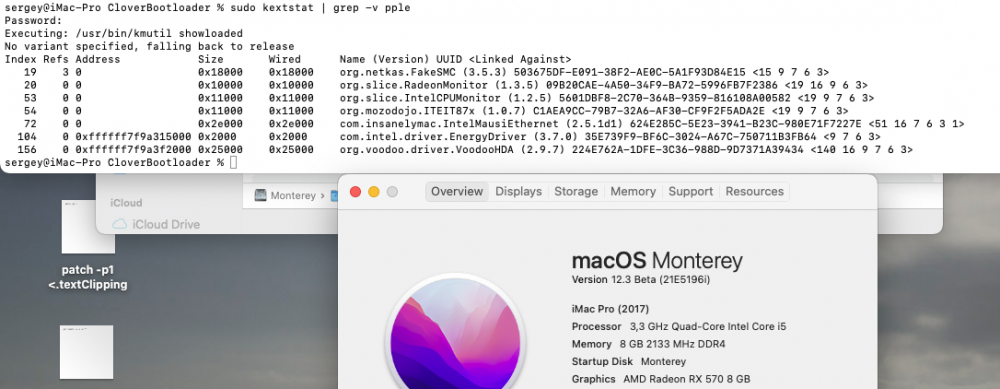Screen dimensions: 1000x389
Task: Click the Graphics AMD Radeon RX 570 line
Action: pyautogui.click(x=661, y=379)
